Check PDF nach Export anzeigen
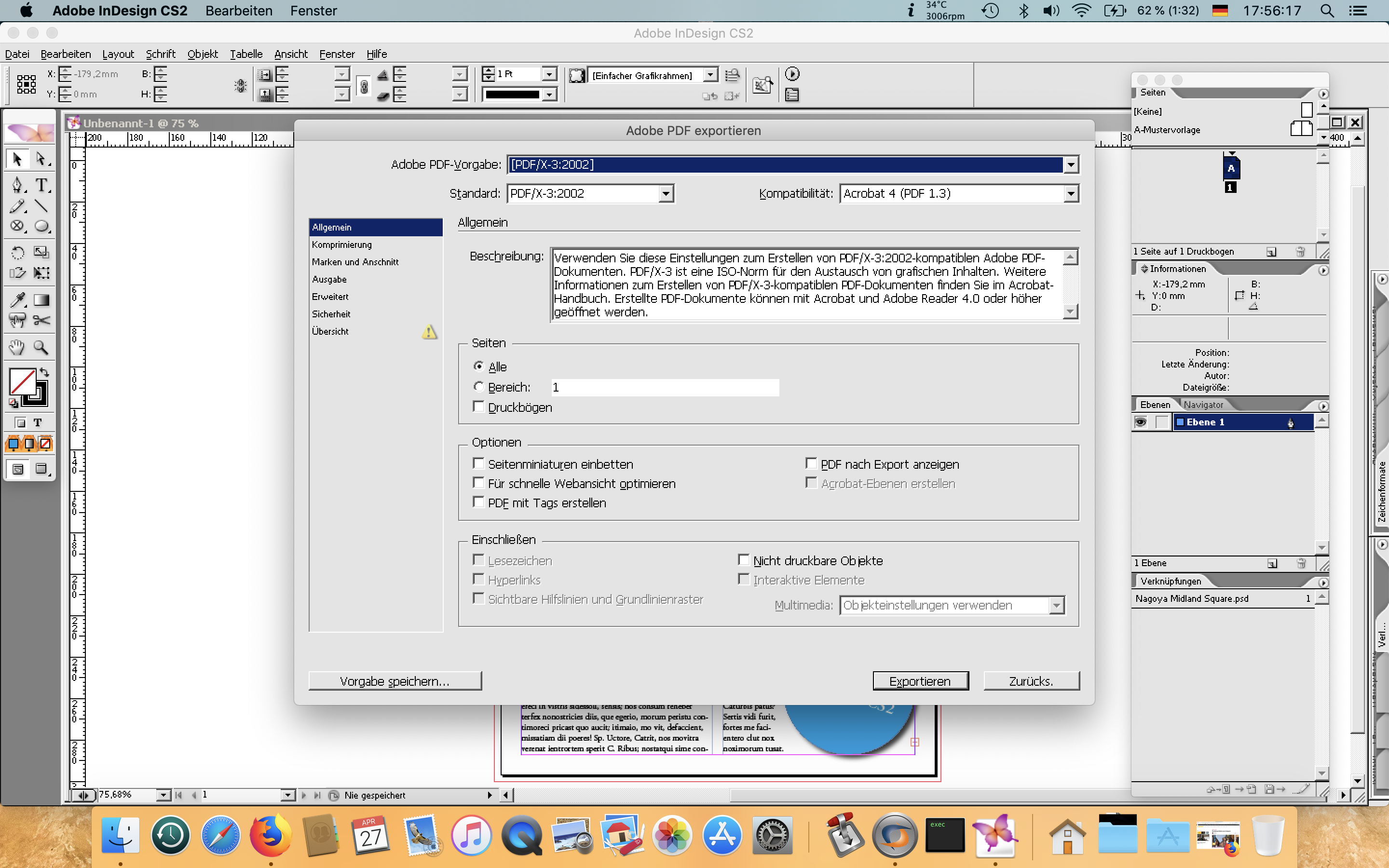This screenshot has width=1389, height=868. click(811, 463)
